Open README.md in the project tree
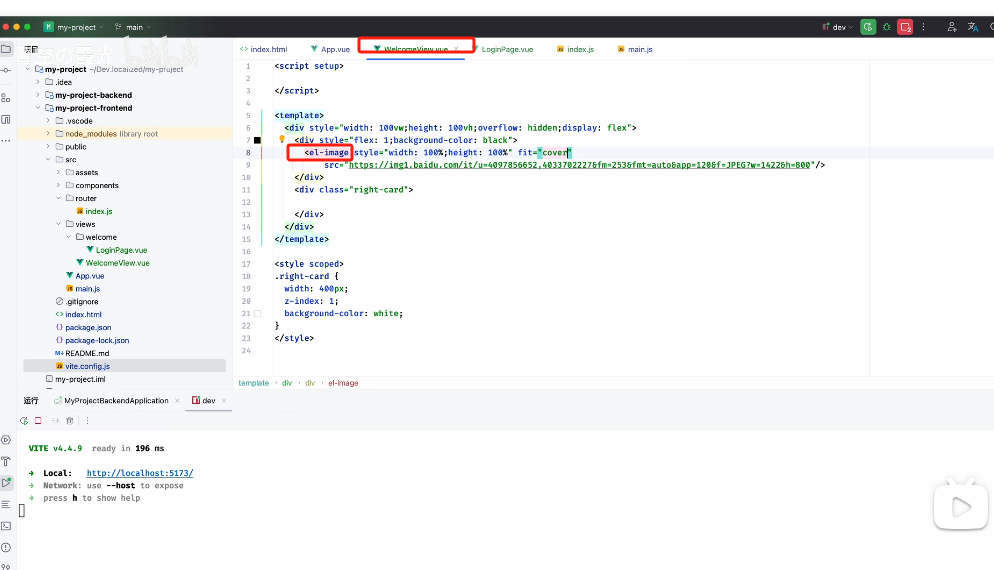The height and width of the screenshot is (570, 994). [x=87, y=353]
